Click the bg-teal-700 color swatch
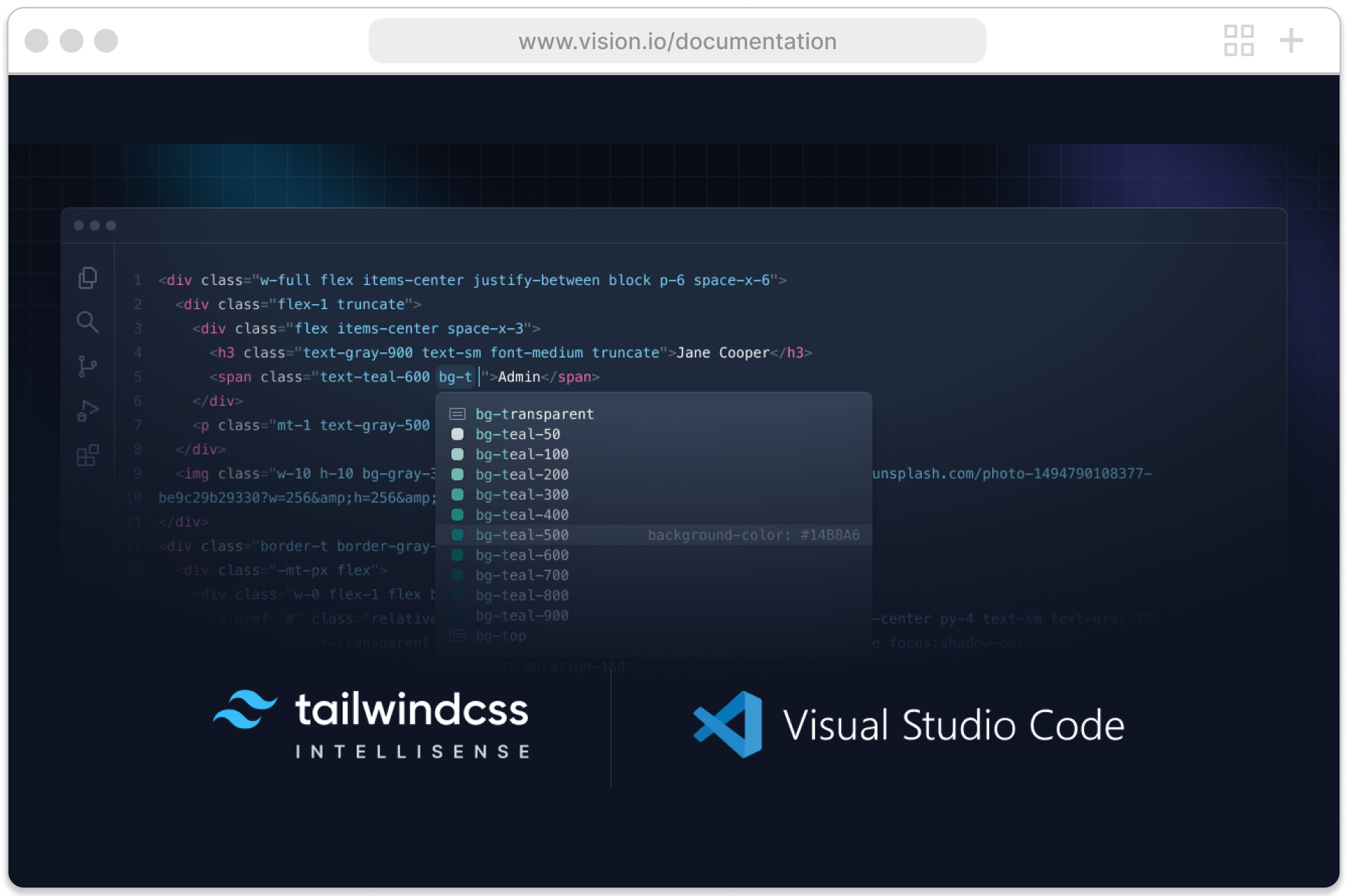The width and height of the screenshot is (1348, 896). pos(458,575)
